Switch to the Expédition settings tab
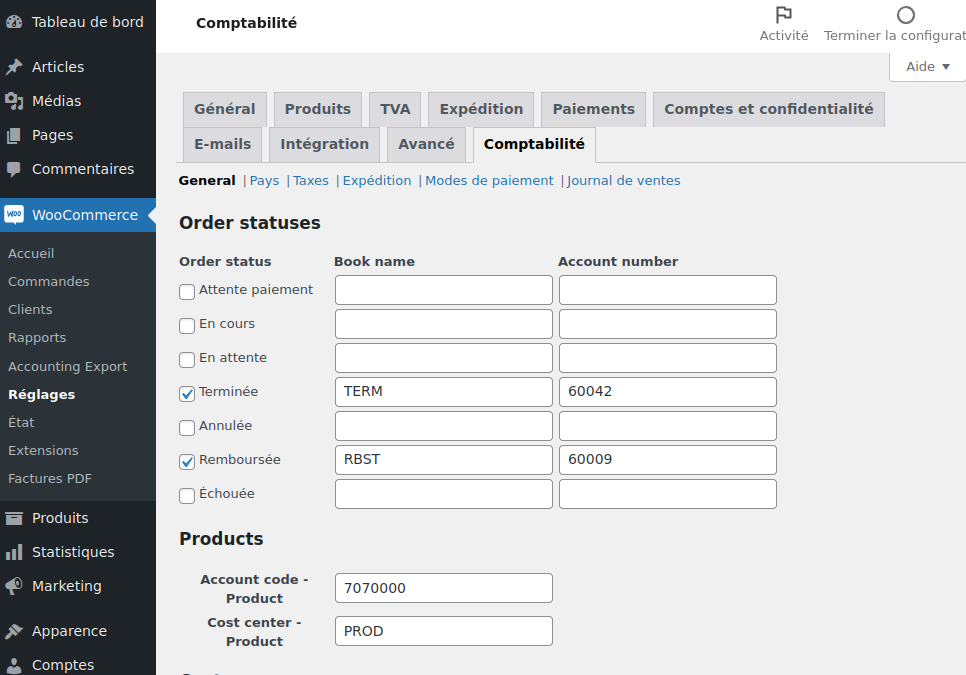Screen dimensions: 966x675 coord(481,109)
